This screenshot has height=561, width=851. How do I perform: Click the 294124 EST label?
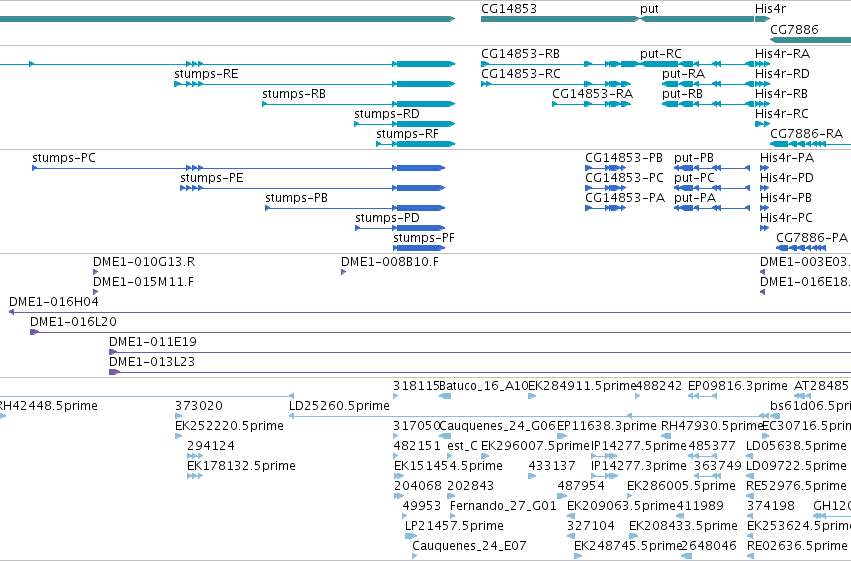211,447
